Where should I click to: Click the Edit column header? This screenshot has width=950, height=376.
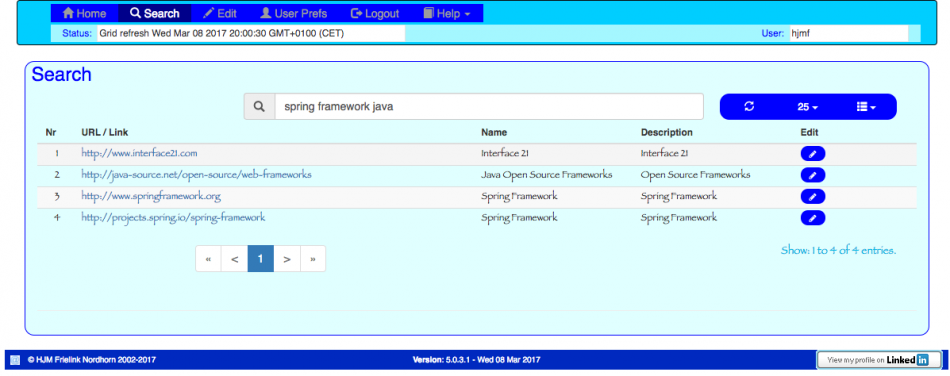(809, 132)
